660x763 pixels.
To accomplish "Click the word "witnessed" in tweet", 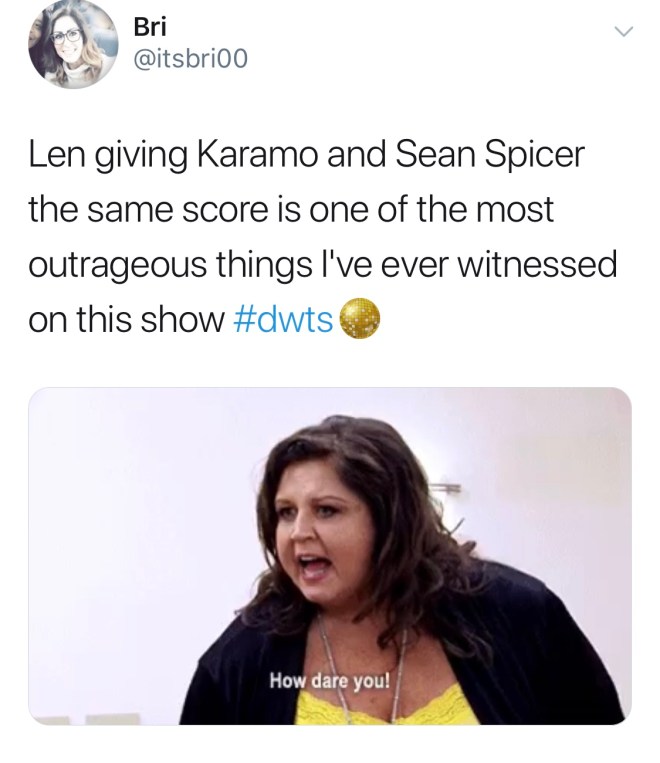I will [x=538, y=264].
